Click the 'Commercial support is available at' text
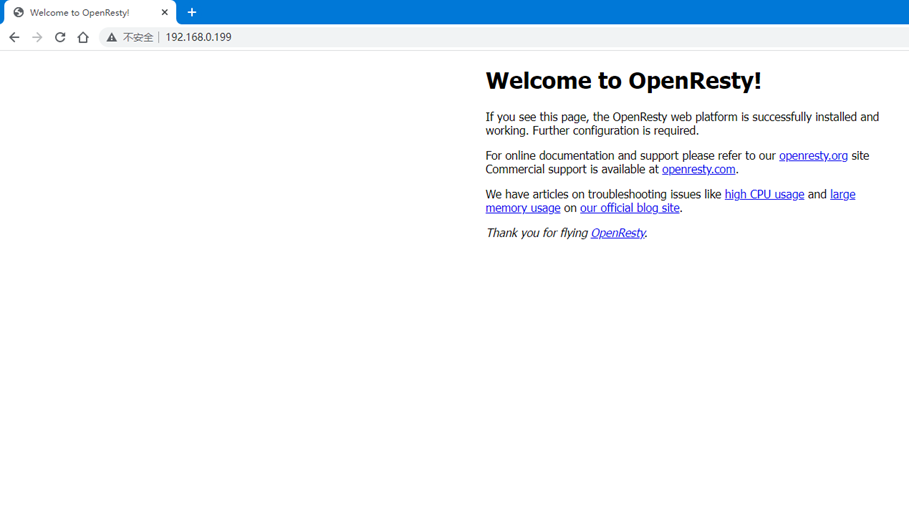 pos(572,169)
